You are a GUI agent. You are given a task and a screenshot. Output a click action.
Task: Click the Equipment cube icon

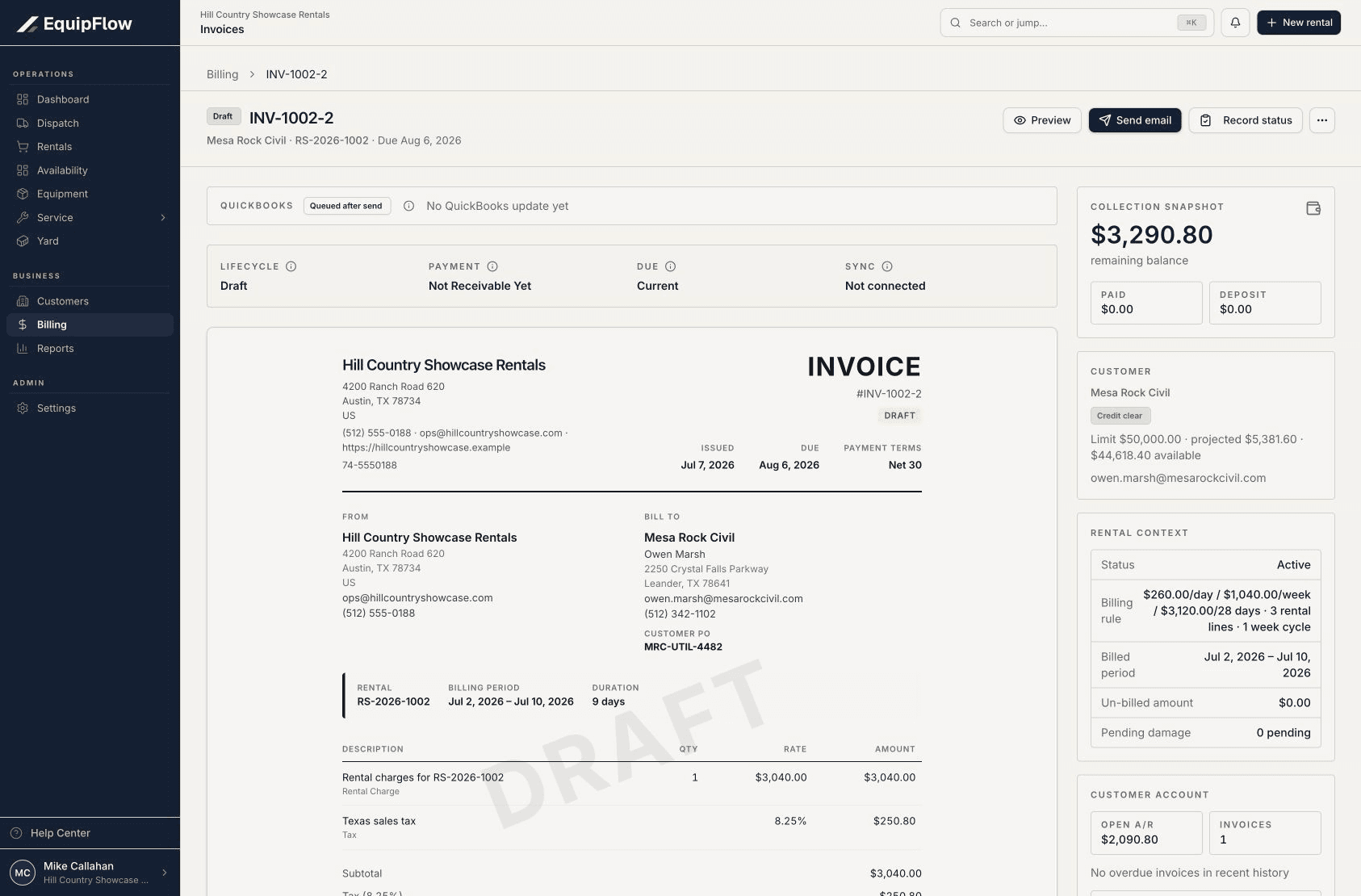[23, 194]
